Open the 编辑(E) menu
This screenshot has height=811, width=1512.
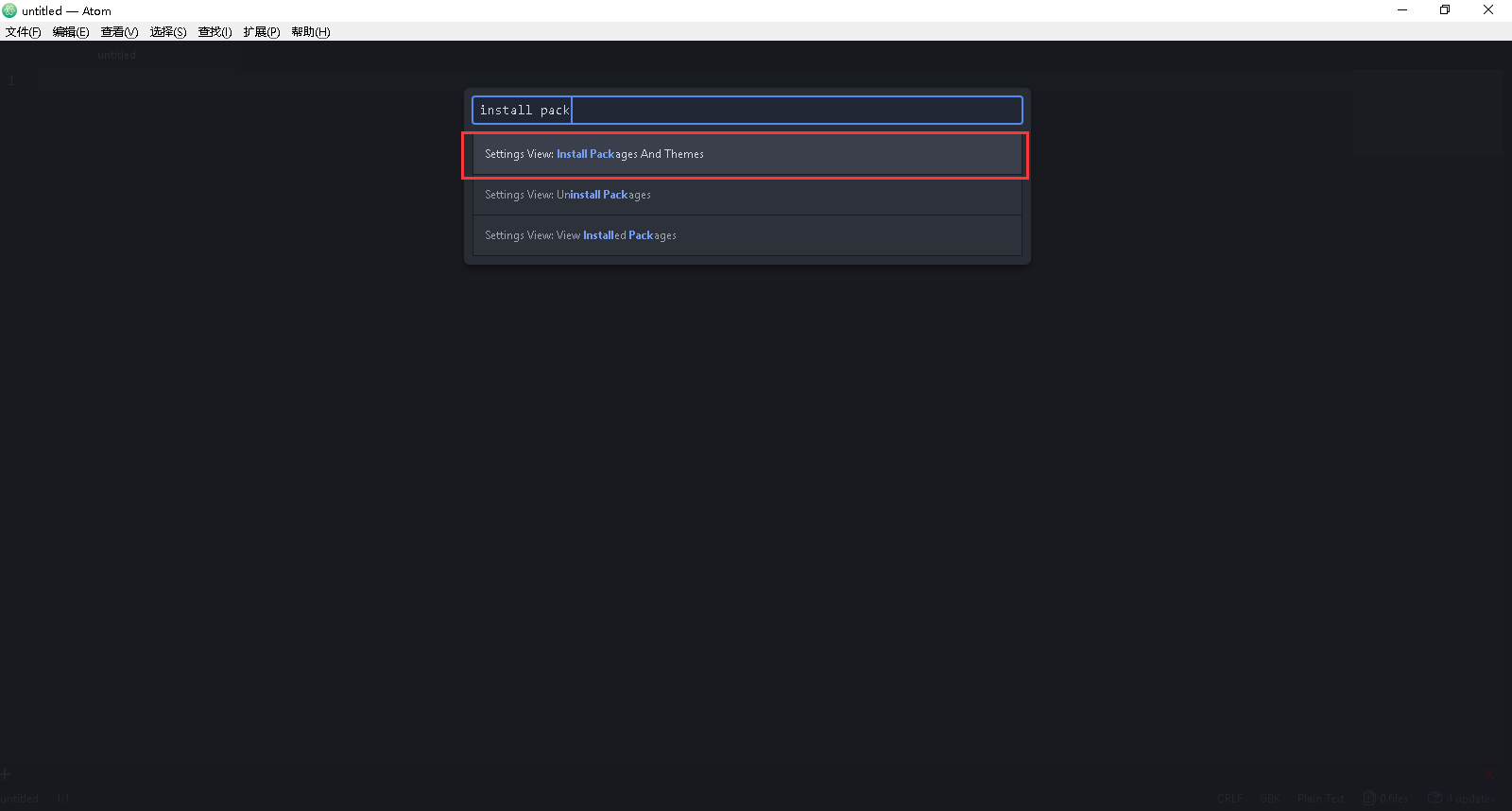click(71, 32)
